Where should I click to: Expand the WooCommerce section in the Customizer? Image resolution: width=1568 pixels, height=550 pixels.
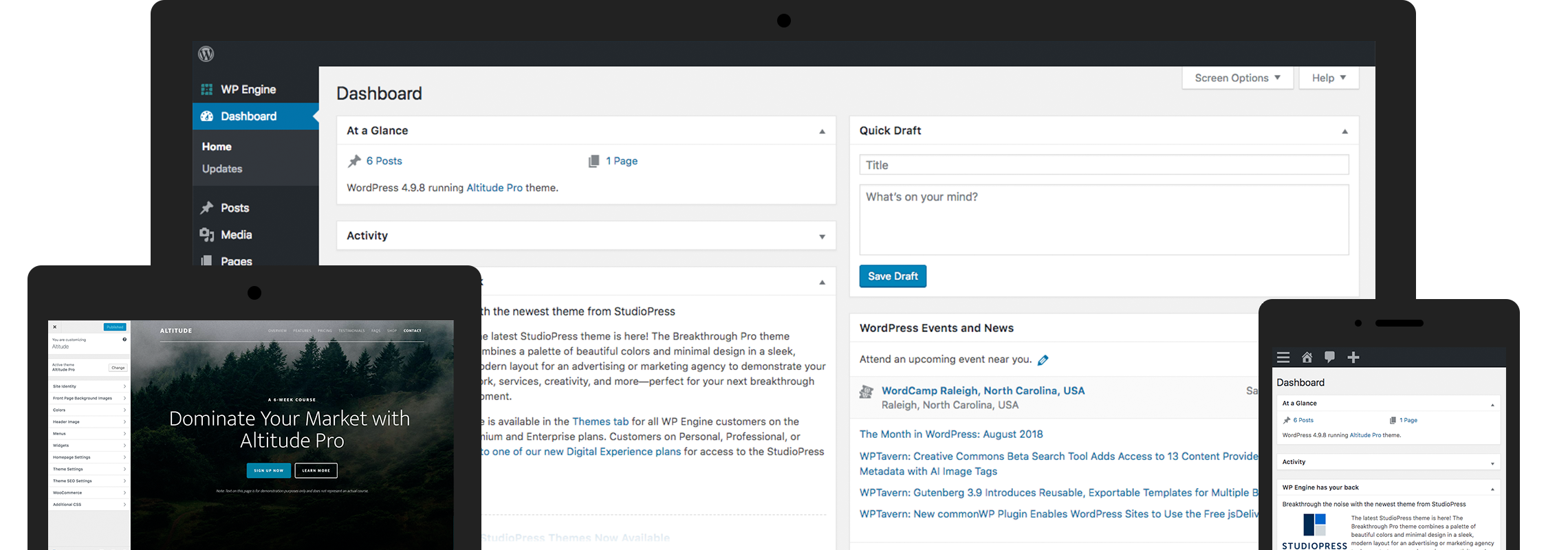click(89, 492)
